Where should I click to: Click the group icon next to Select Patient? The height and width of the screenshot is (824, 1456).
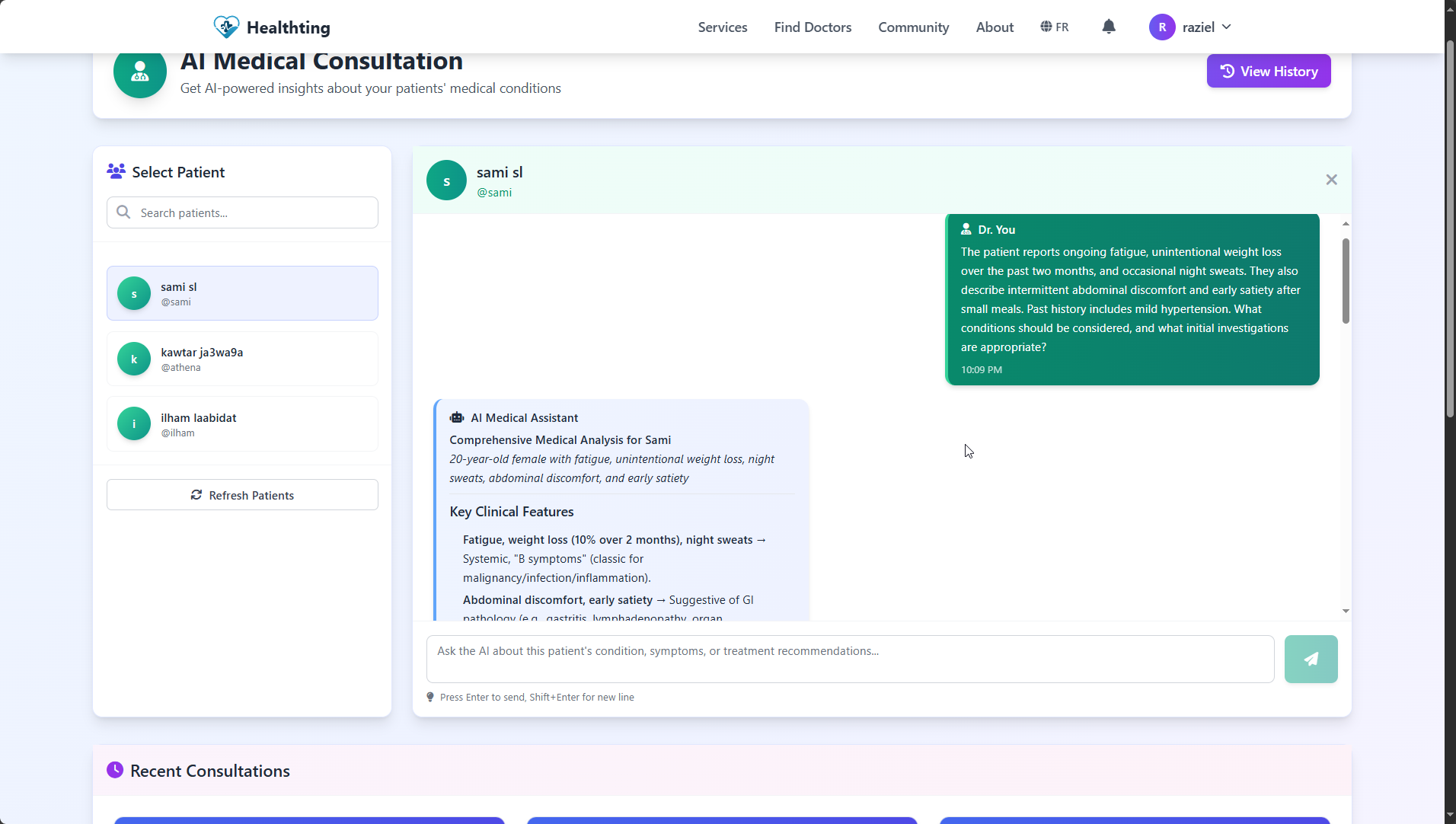point(116,171)
